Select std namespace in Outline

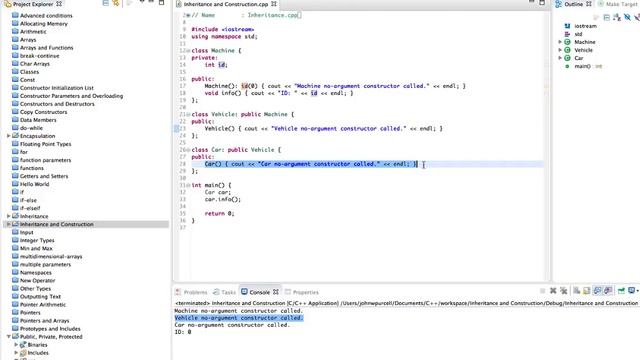[x=578, y=34]
